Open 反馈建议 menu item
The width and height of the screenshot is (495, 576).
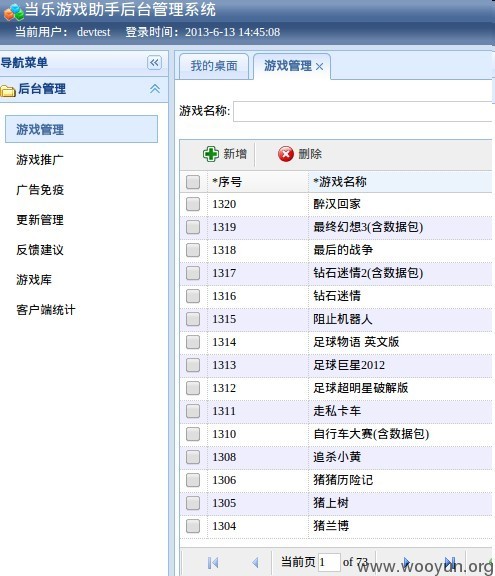(x=40, y=250)
